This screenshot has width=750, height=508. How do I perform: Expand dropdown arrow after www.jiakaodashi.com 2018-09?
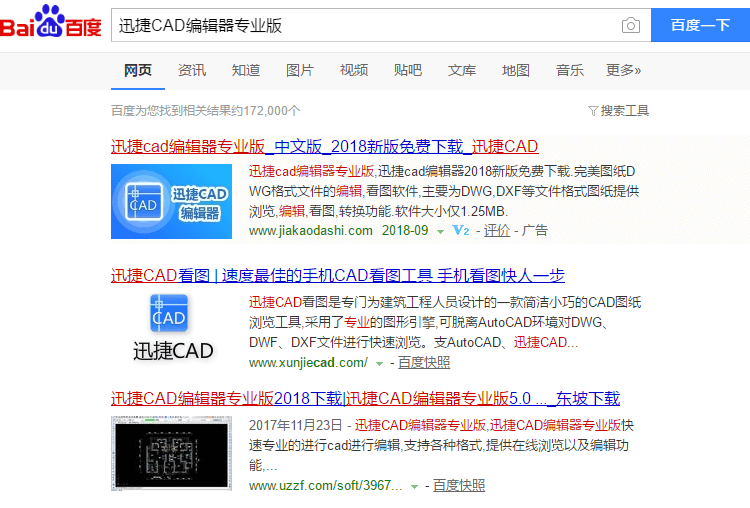[x=440, y=232]
